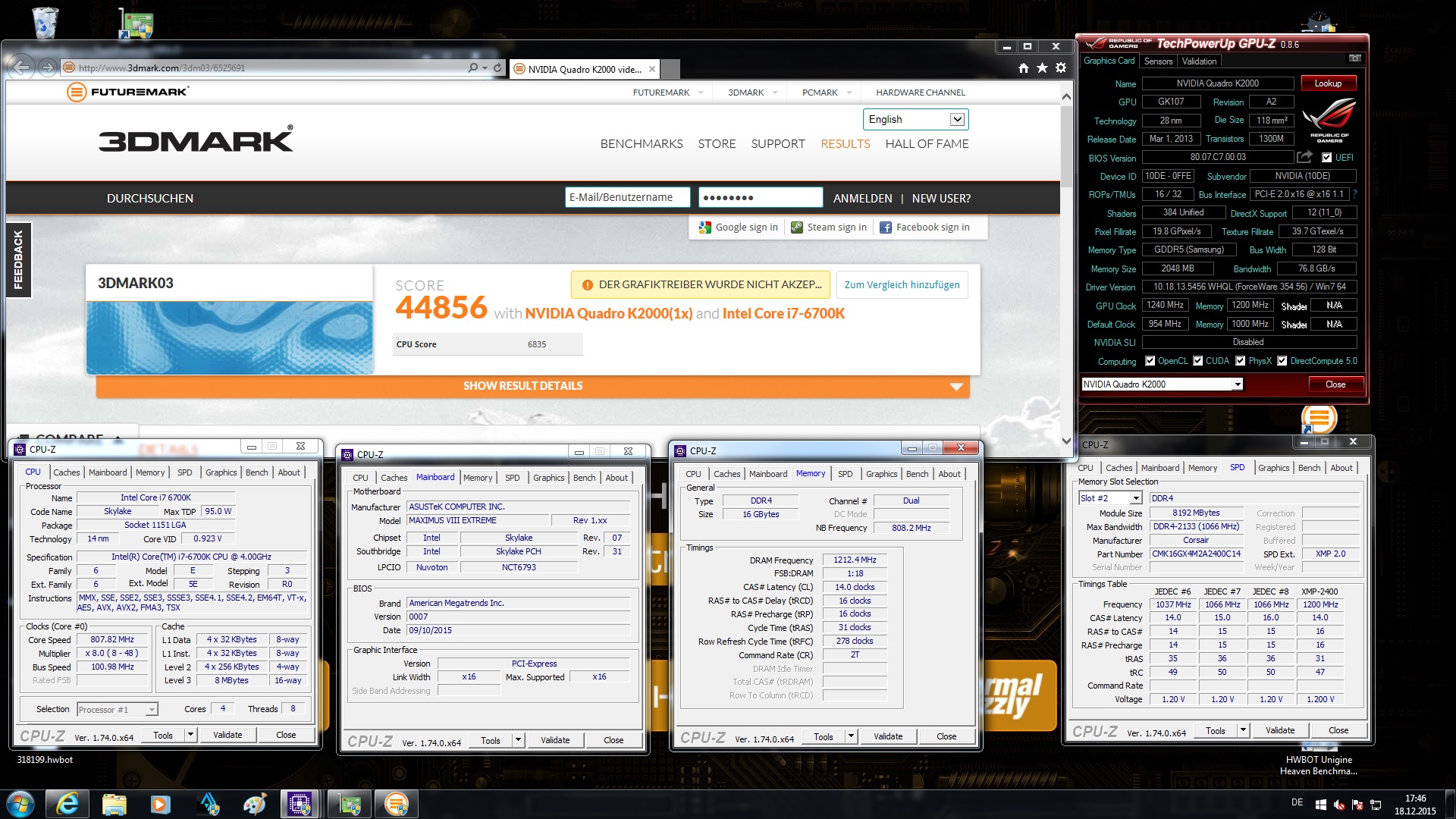Click the driver not accepted warning banner

pyautogui.click(x=701, y=285)
